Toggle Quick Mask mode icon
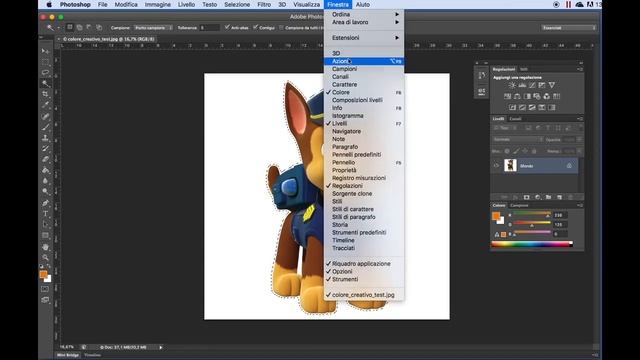Image resolution: width=640 pixels, height=360 pixels. (45, 289)
